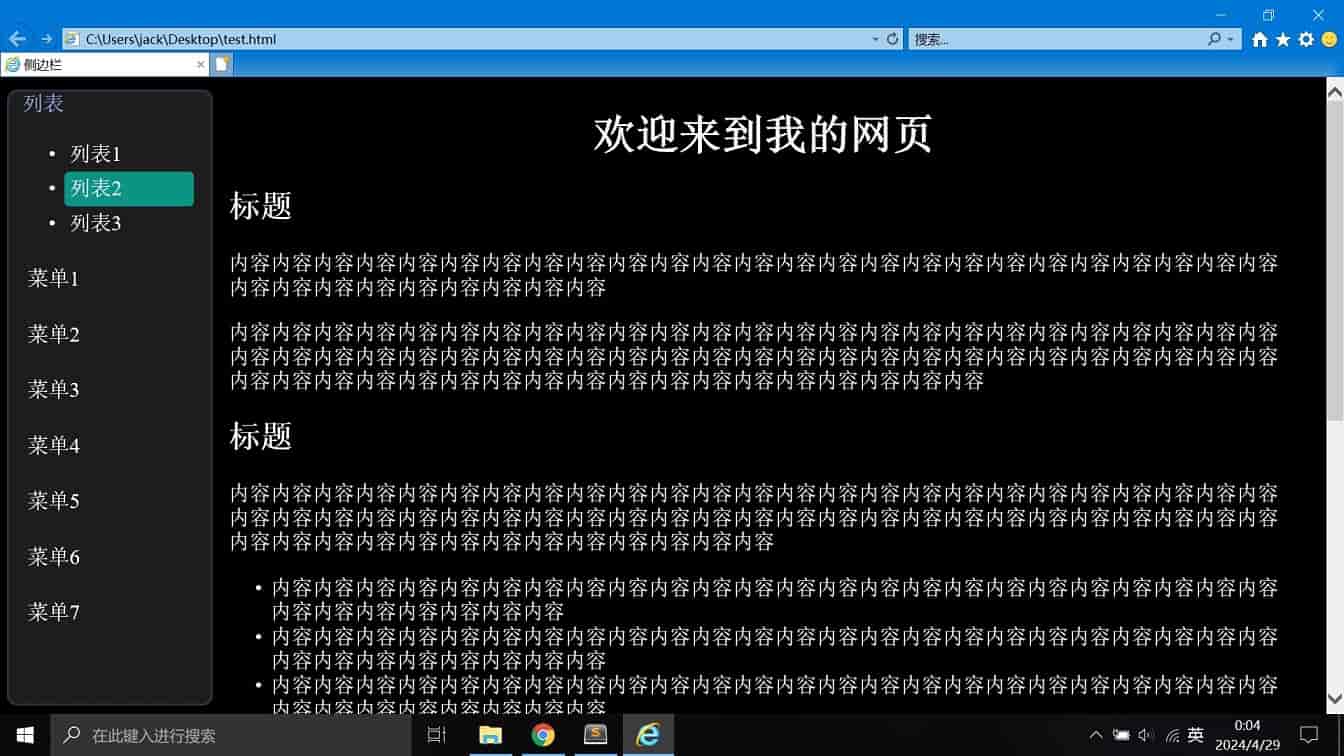Choose 菜单3 from the sidebar

(x=54, y=389)
